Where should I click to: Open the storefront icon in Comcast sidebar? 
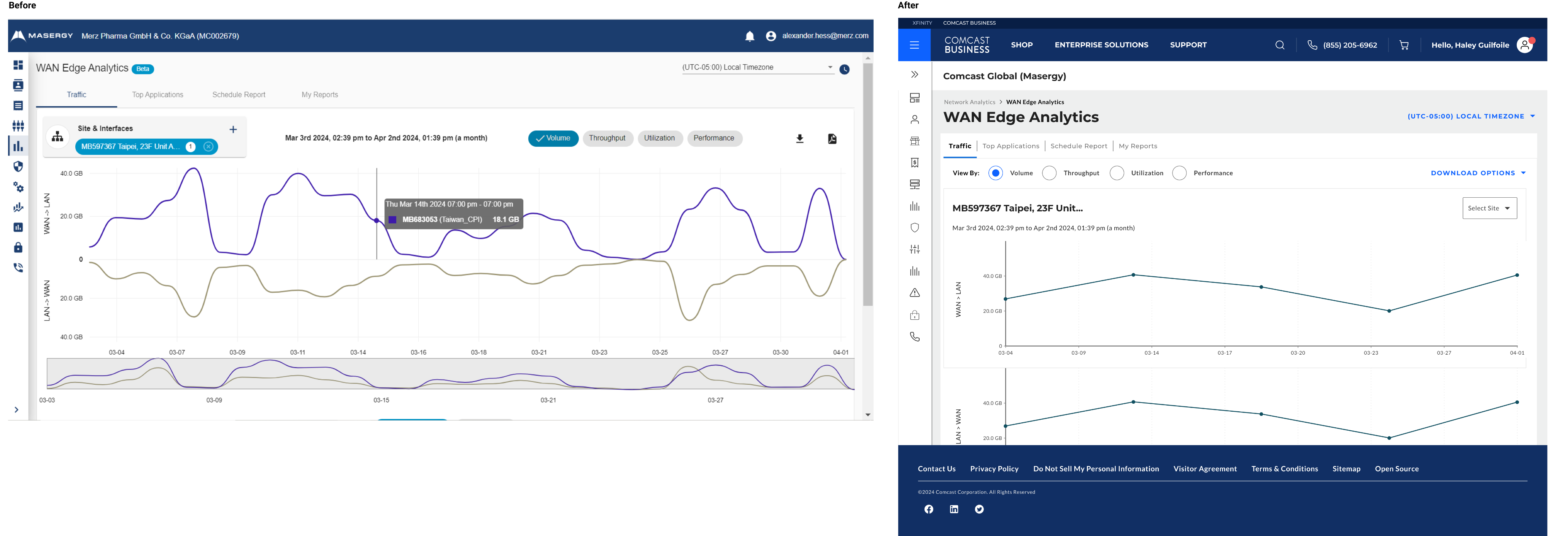915,141
